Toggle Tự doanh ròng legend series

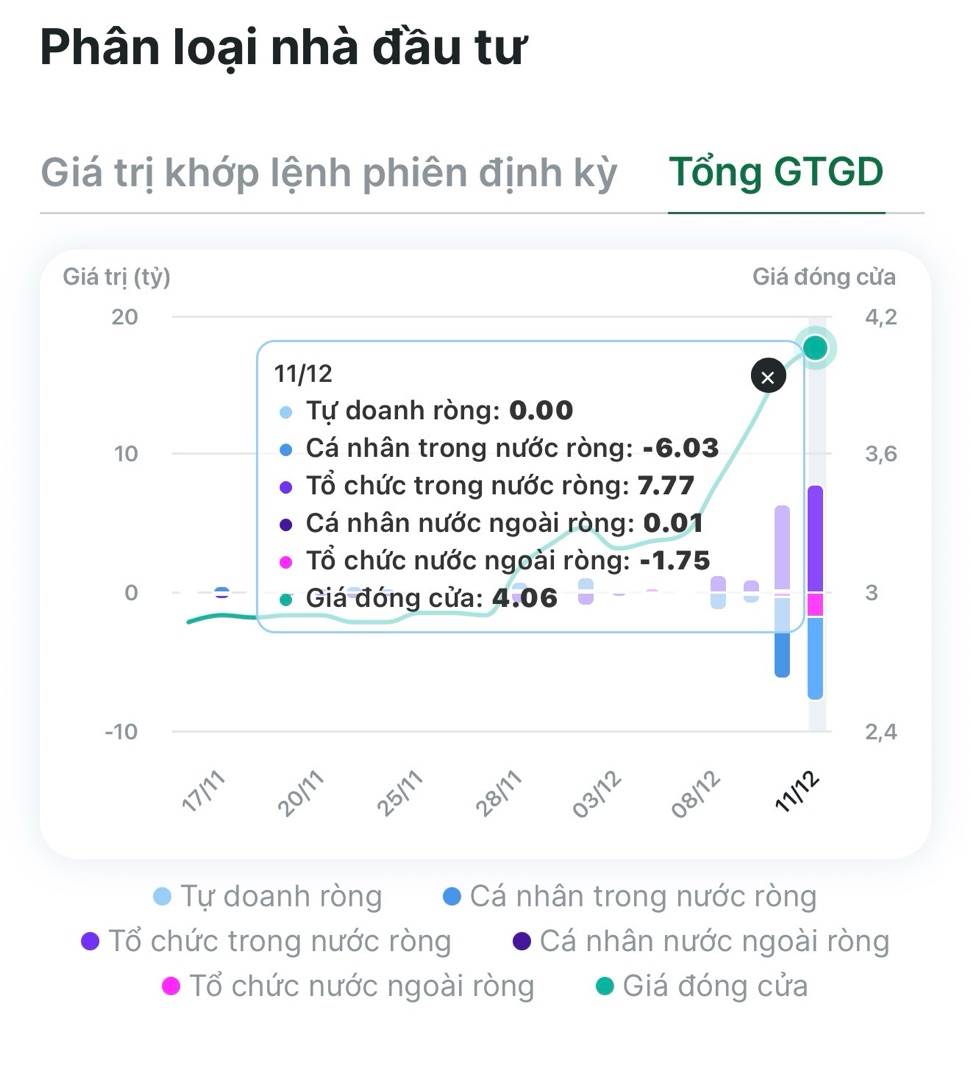point(268,897)
